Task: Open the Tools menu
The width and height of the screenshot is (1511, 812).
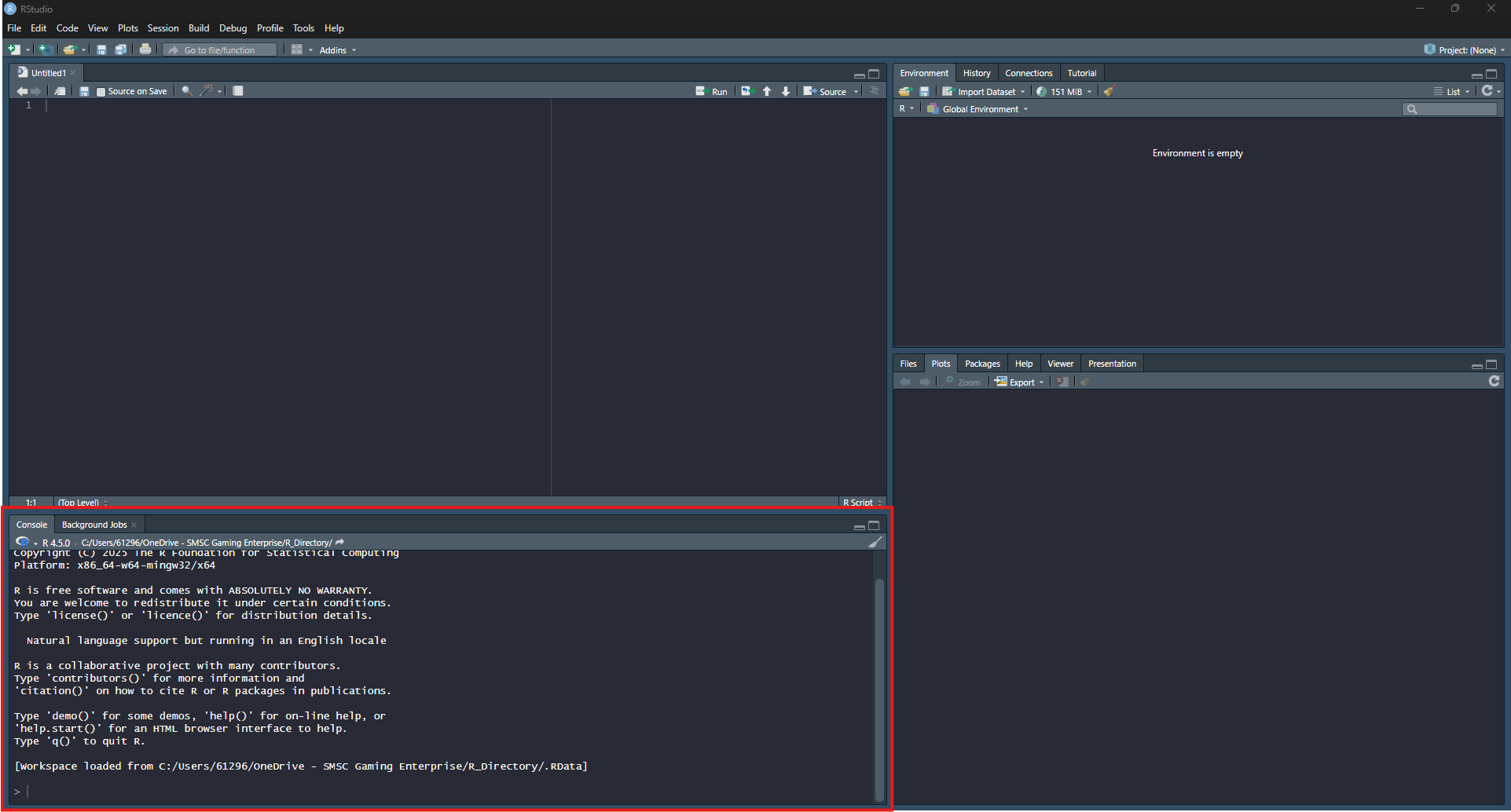Action: click(303, 28)
